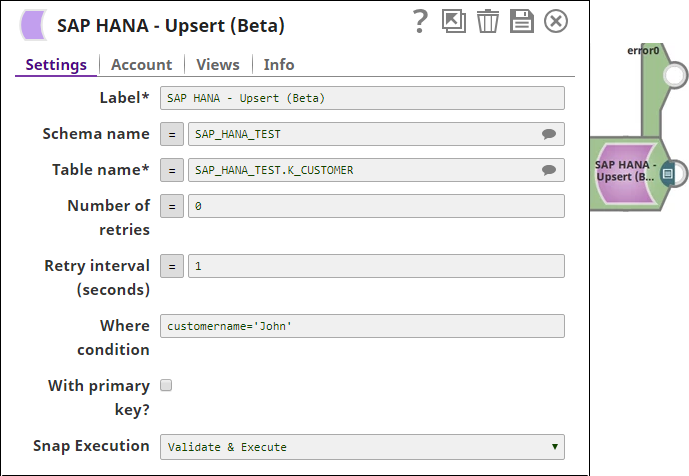Image resolution: width=689 pixels, height=476 pixels.
Task: Save settings with the floppy disk icon
Action: coord(522,21)
